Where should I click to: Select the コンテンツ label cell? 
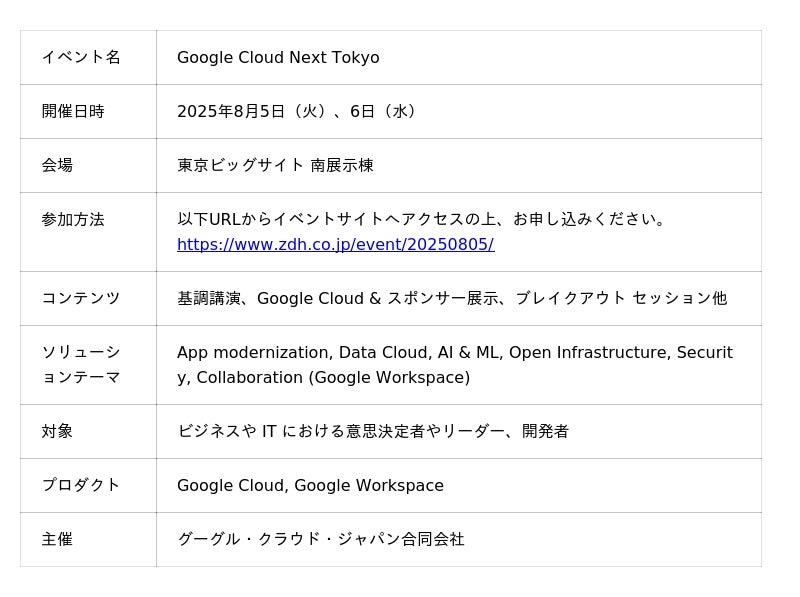click(x=88, y=298)
